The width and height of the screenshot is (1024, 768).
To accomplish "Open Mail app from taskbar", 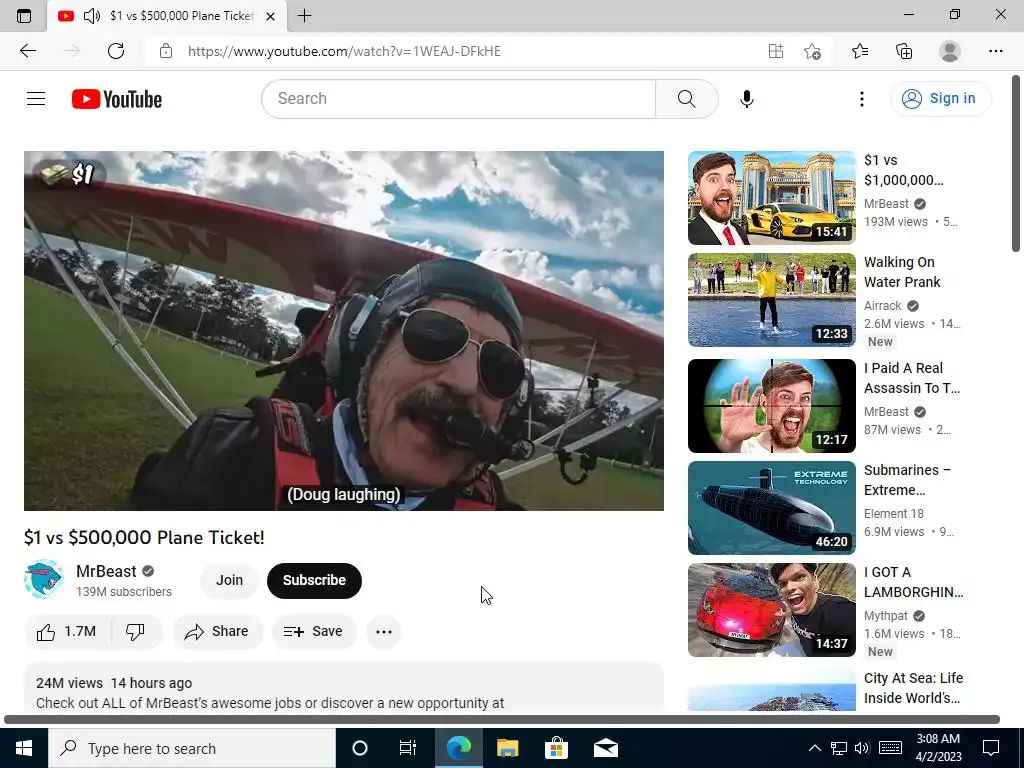I will [605, 748].
